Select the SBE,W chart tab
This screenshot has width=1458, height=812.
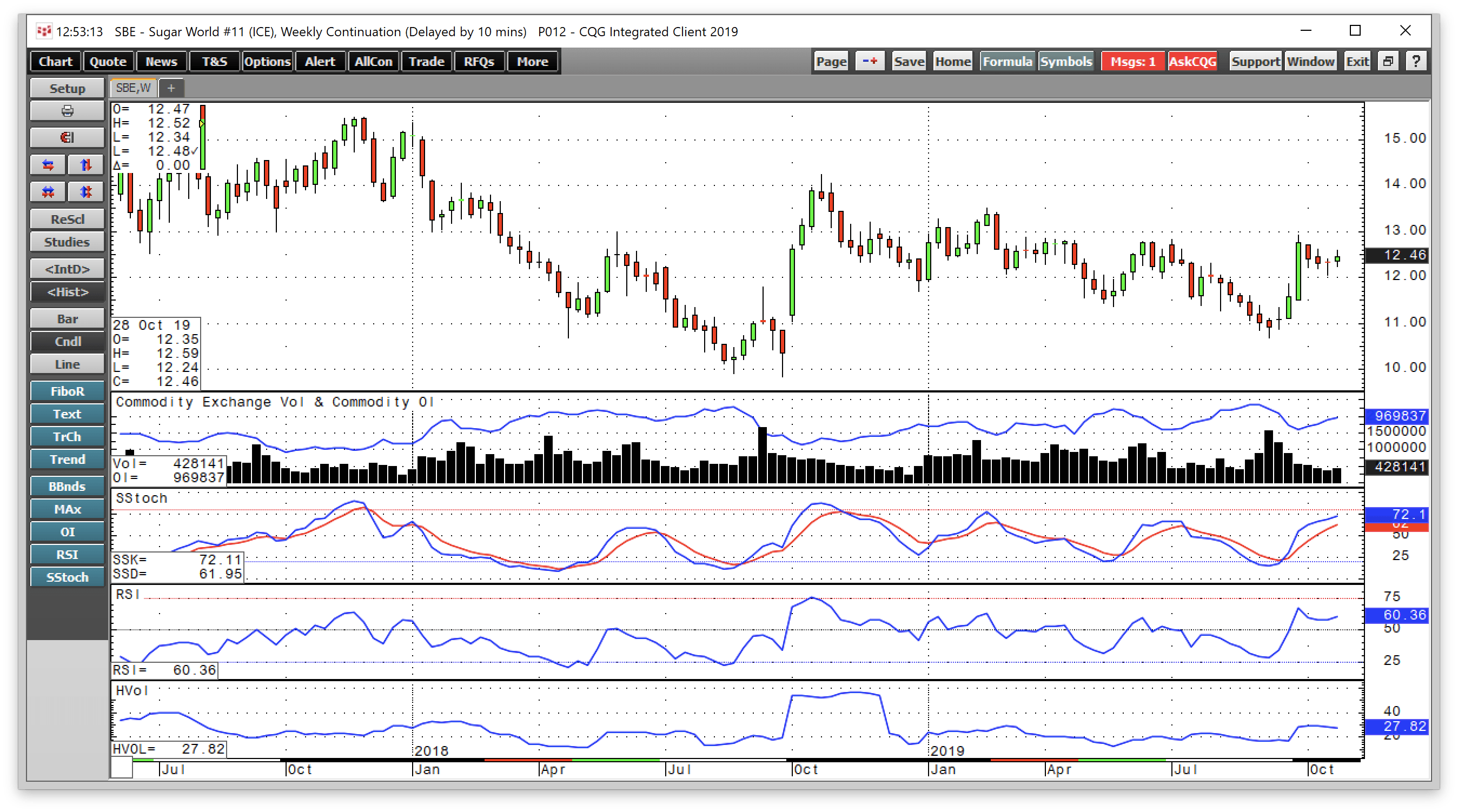pos(134,88)
